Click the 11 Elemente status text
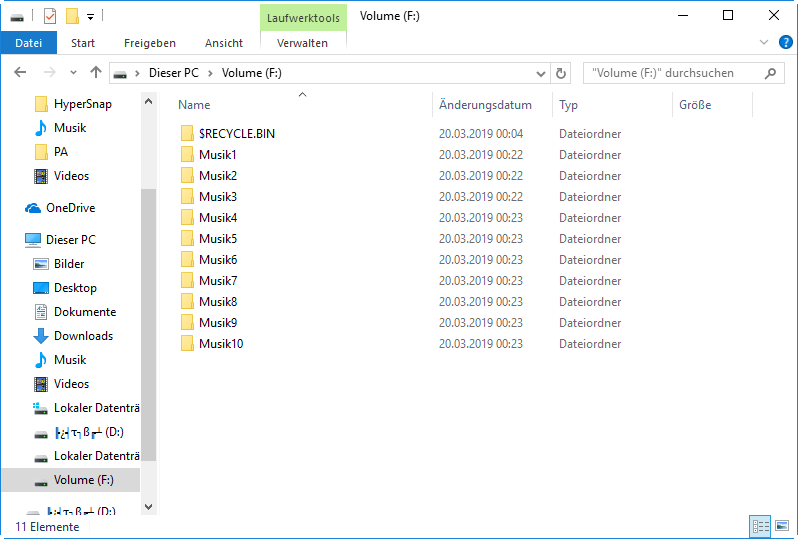 (x=47, y=527)
